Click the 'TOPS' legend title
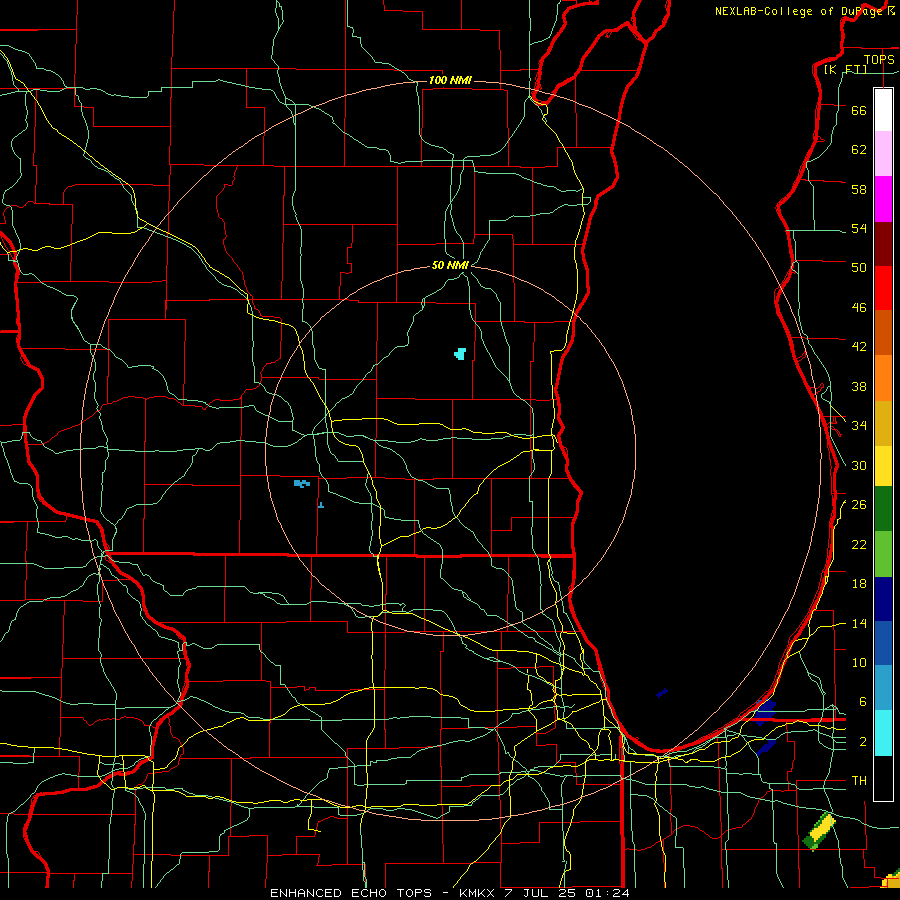 click(879, 59)
